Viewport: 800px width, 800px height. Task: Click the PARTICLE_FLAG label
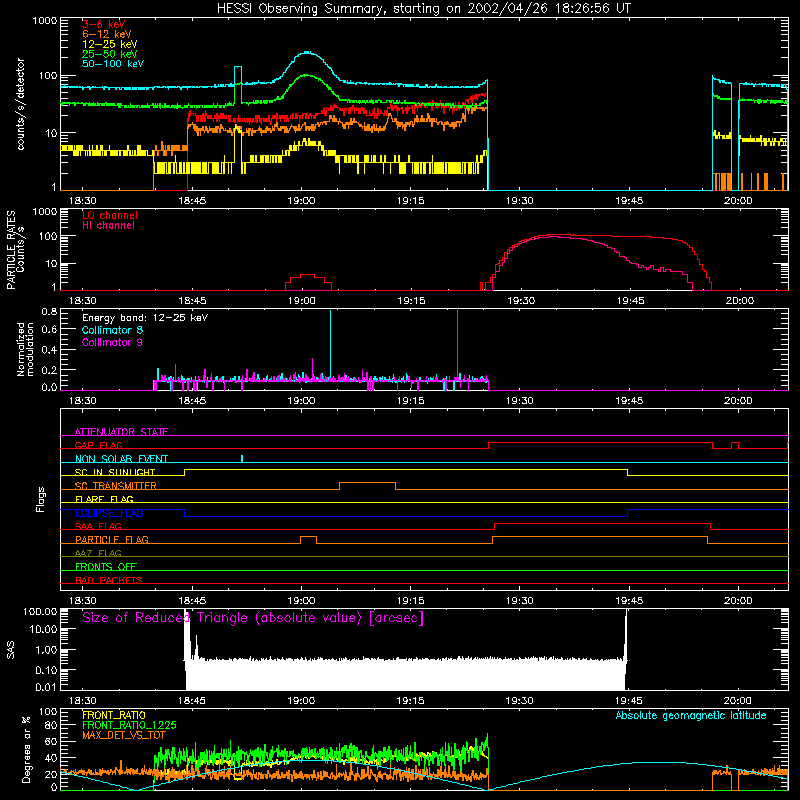[112, 540]
